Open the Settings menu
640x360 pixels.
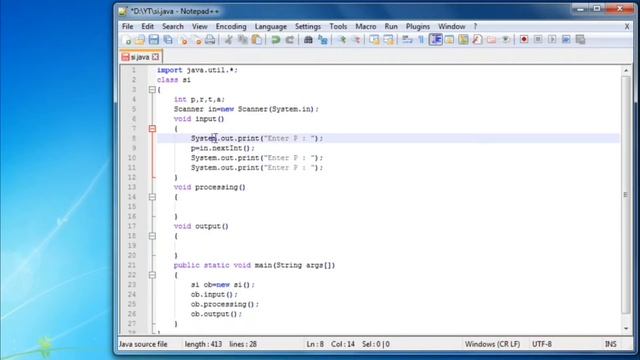point(308,27)
